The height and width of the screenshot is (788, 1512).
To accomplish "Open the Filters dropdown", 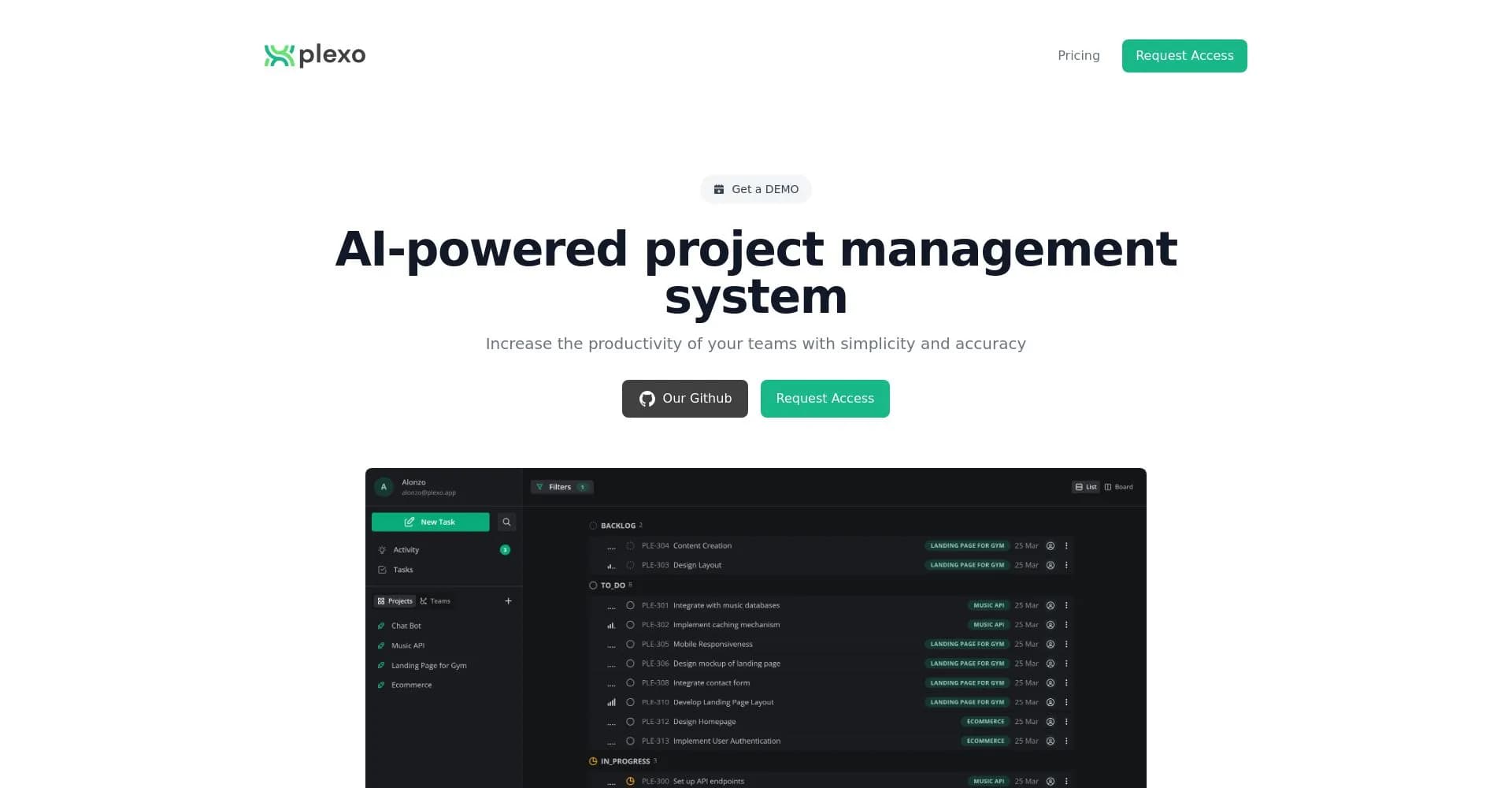I will tap(561, 487).
